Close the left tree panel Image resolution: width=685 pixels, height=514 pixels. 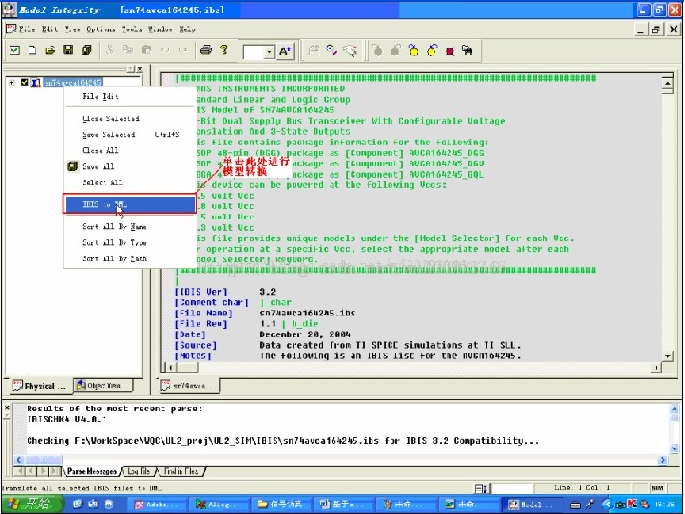coord(140,69)
